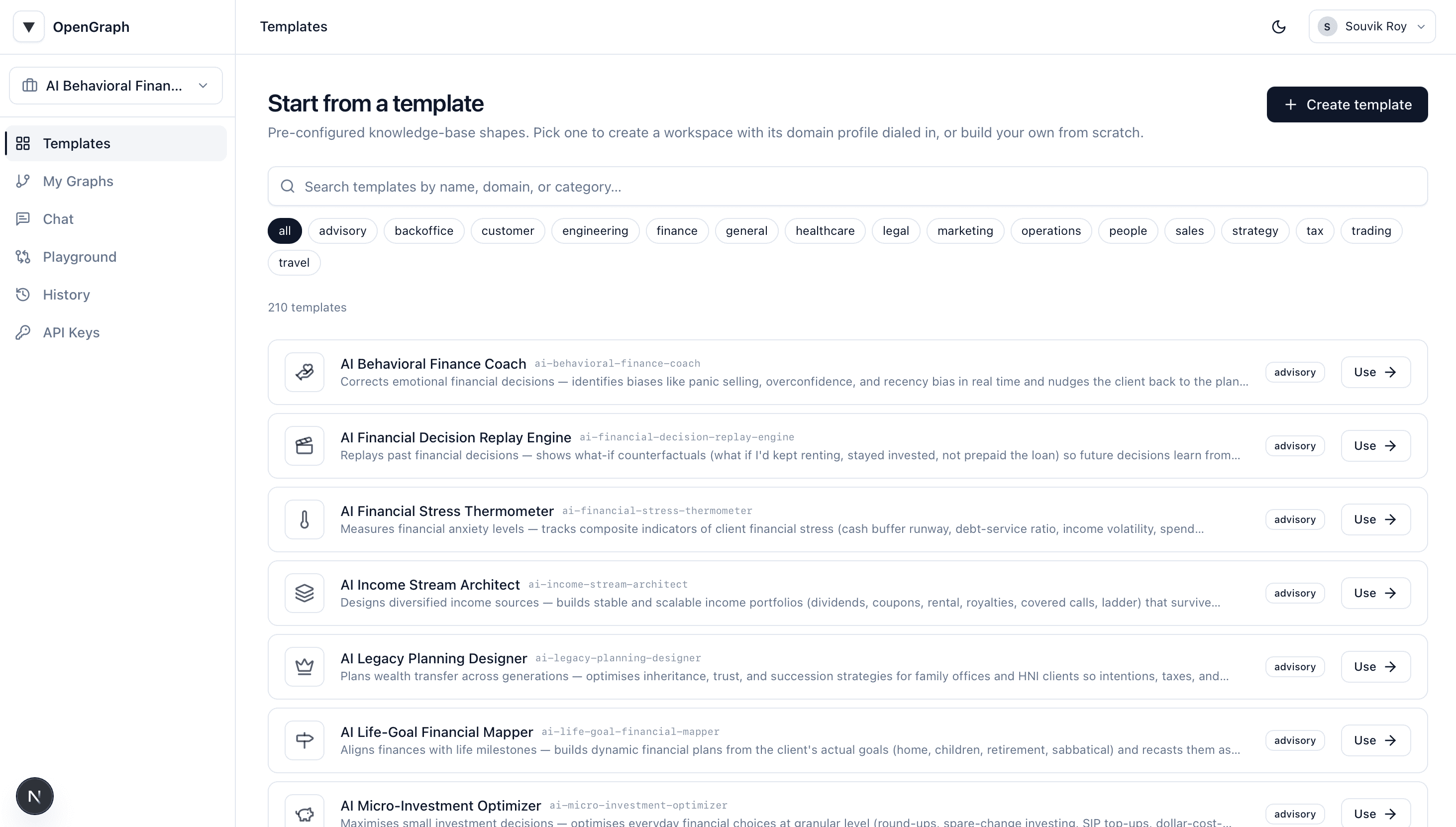
Task: Use the AI Income Stream Architect template
Action: [x=1375, y=593]
